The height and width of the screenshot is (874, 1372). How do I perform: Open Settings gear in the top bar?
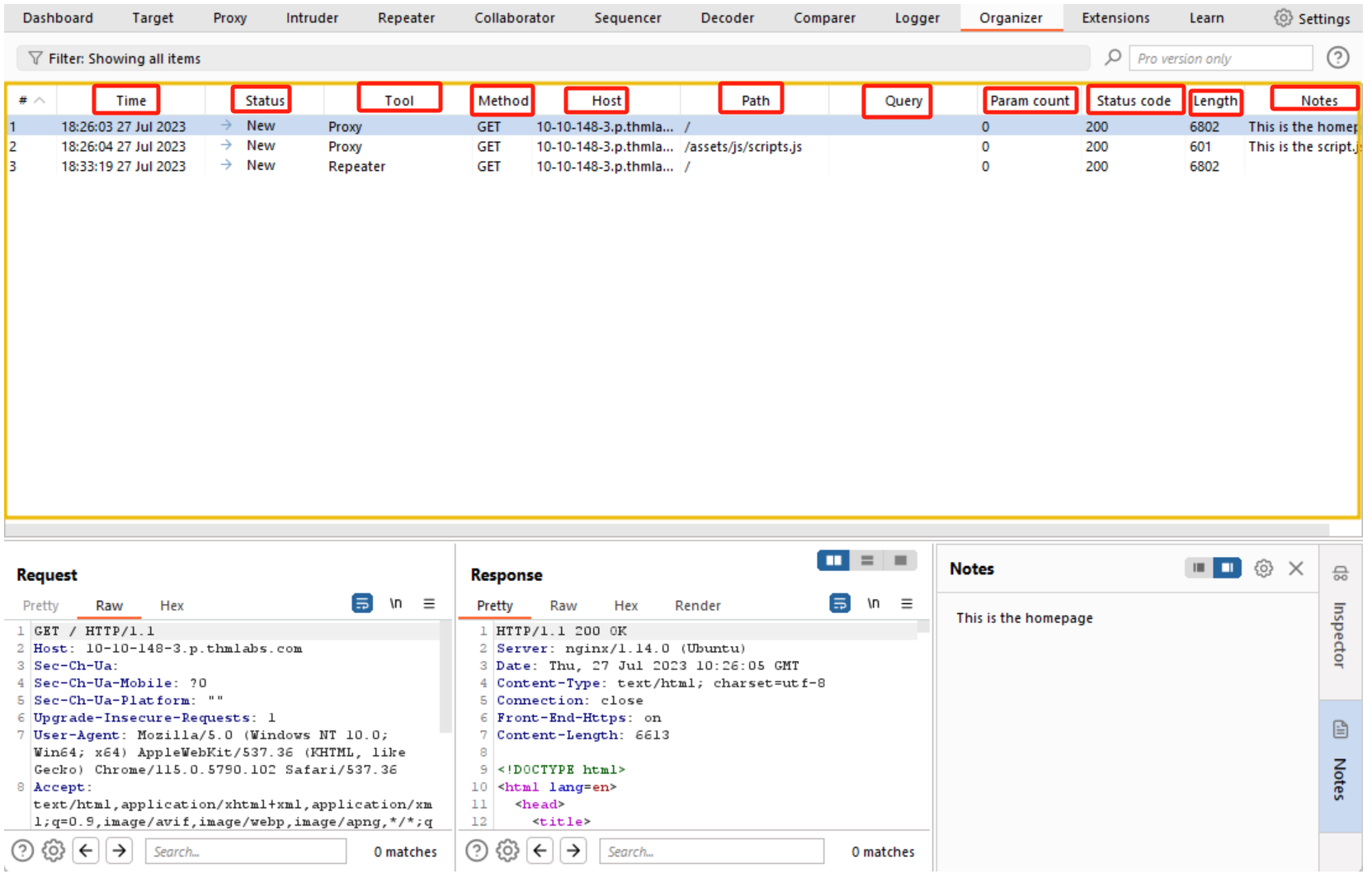1283,18
